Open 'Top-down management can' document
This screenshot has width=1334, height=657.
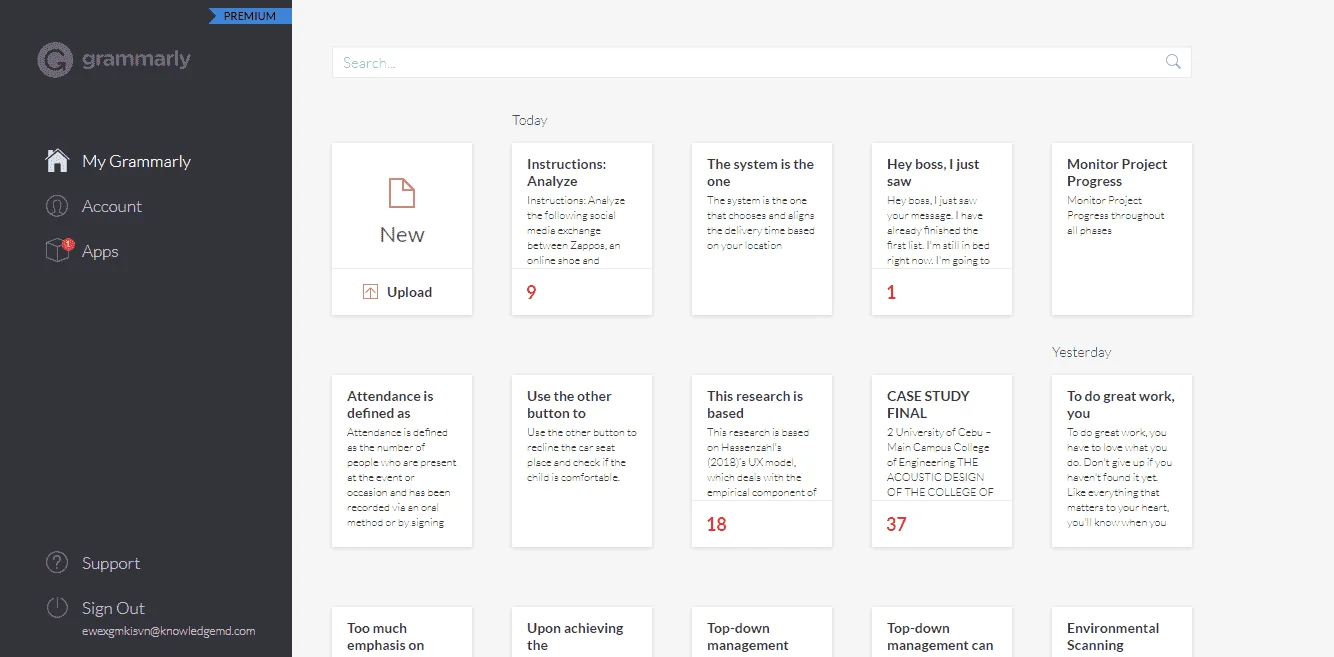coord(942,632)
